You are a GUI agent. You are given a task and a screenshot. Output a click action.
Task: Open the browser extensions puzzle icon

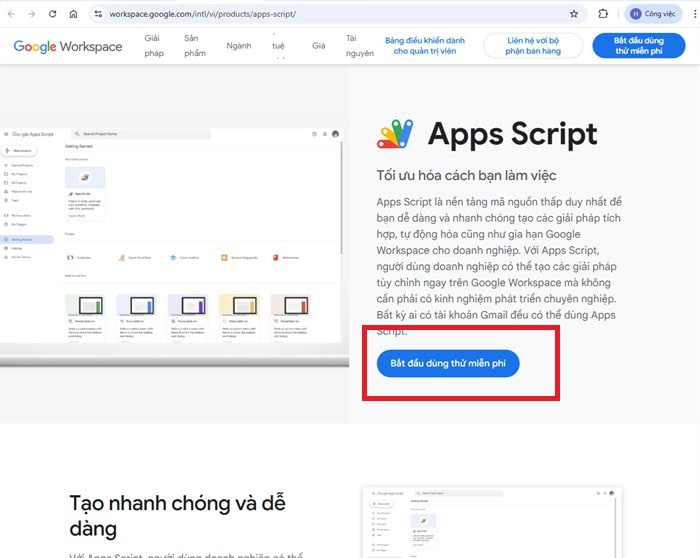[x=603, y=14]
